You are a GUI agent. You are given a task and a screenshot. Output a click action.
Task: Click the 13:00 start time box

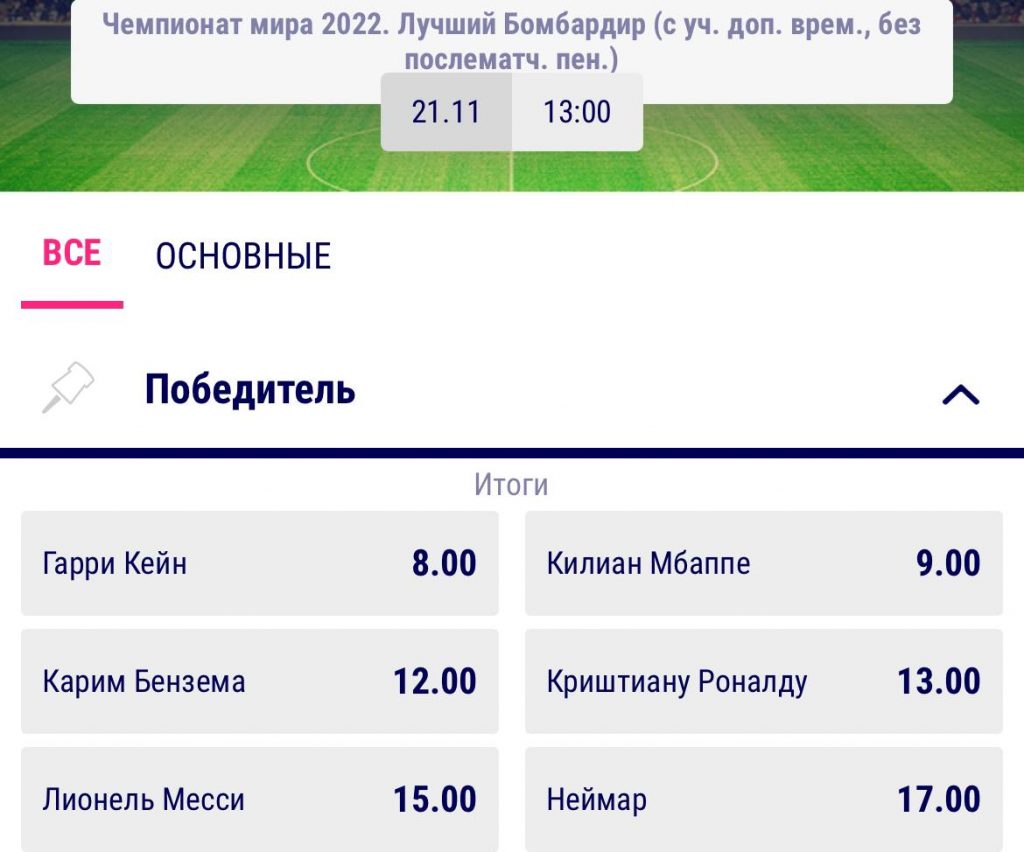[577, 112]
